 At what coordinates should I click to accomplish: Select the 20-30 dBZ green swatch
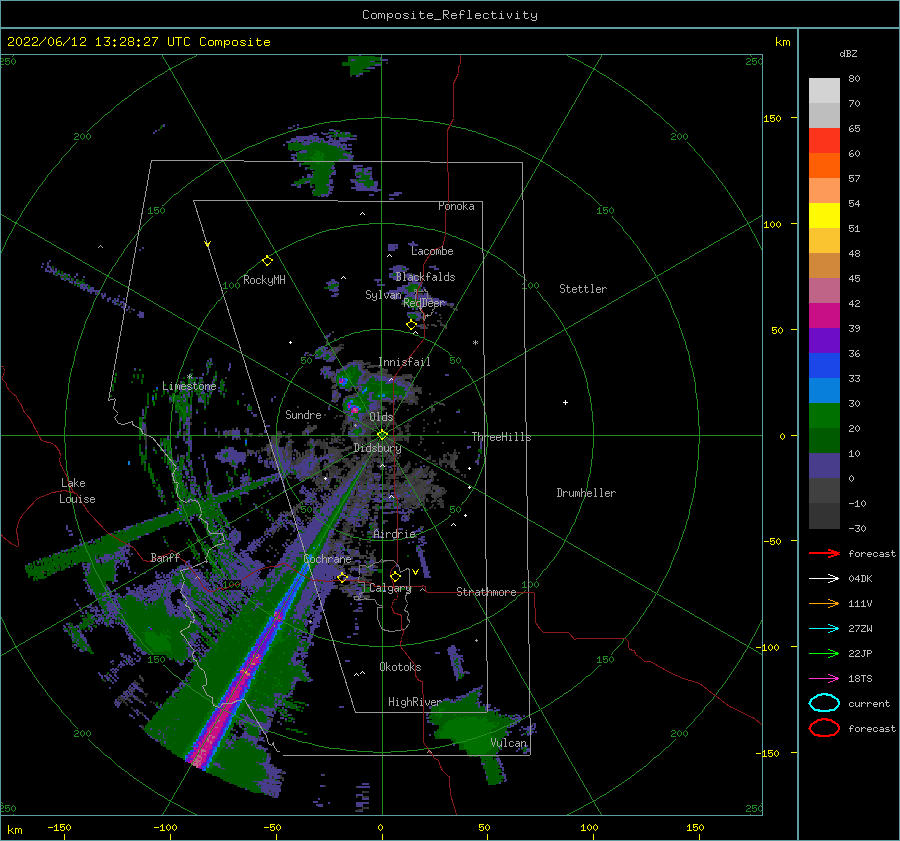[x=824, y=416]
